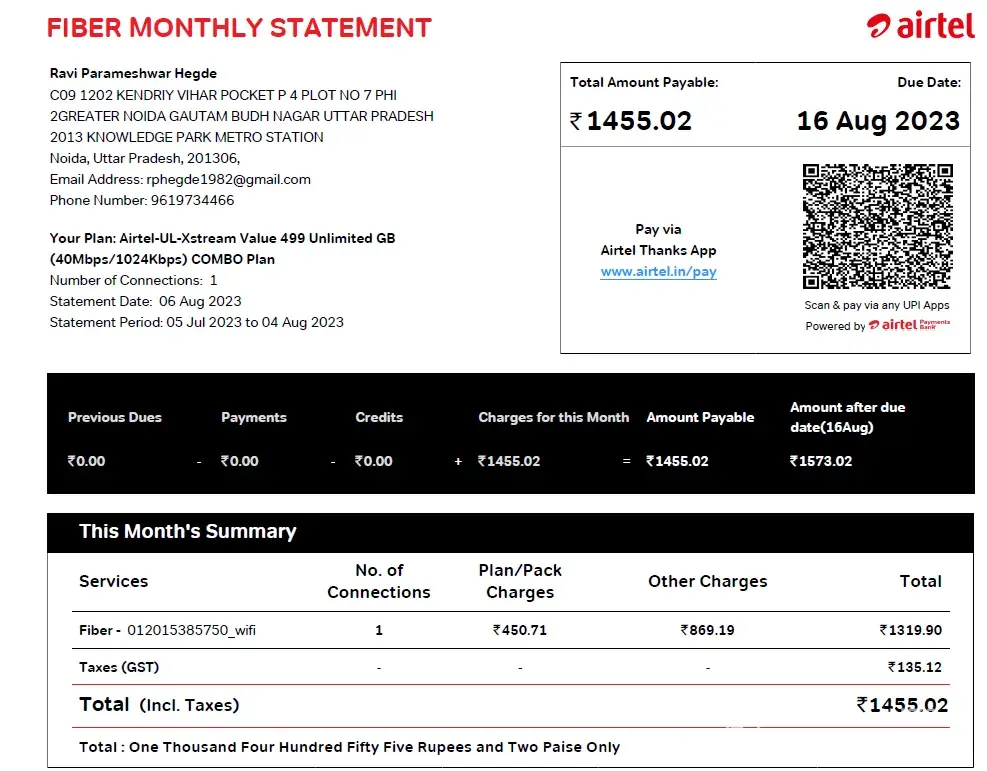Viewport: 987px width, 771px height.
Task: Click the Taxes (GST) amount ₹135.12
Action: point(914,667)
